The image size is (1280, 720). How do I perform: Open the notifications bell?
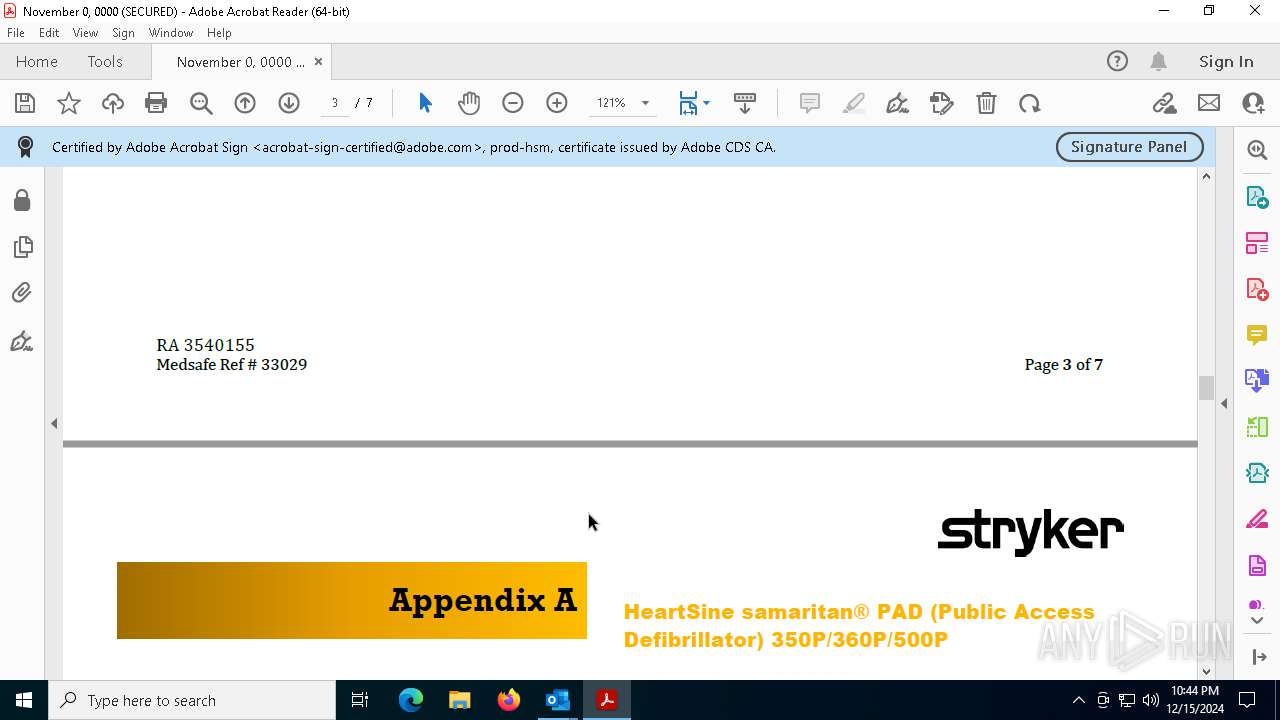(1159, 61)
